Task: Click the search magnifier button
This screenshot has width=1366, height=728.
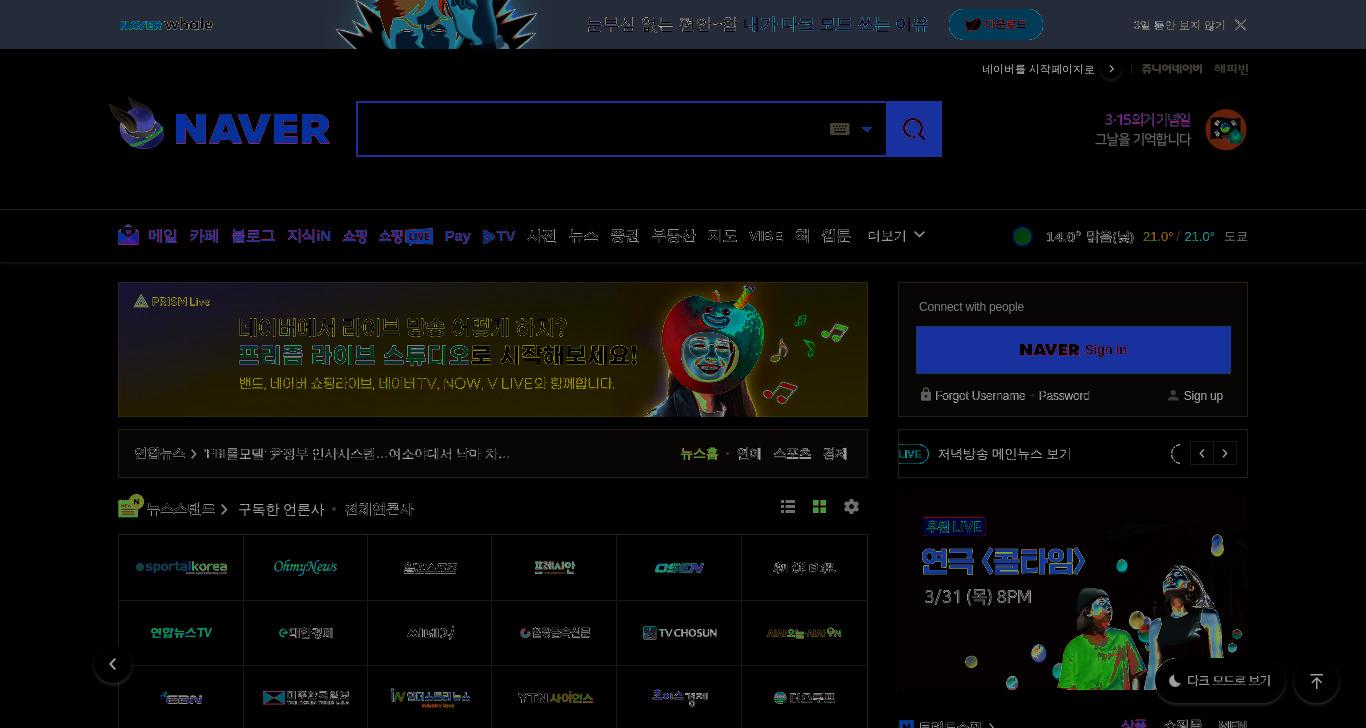Action: [914, 129]
